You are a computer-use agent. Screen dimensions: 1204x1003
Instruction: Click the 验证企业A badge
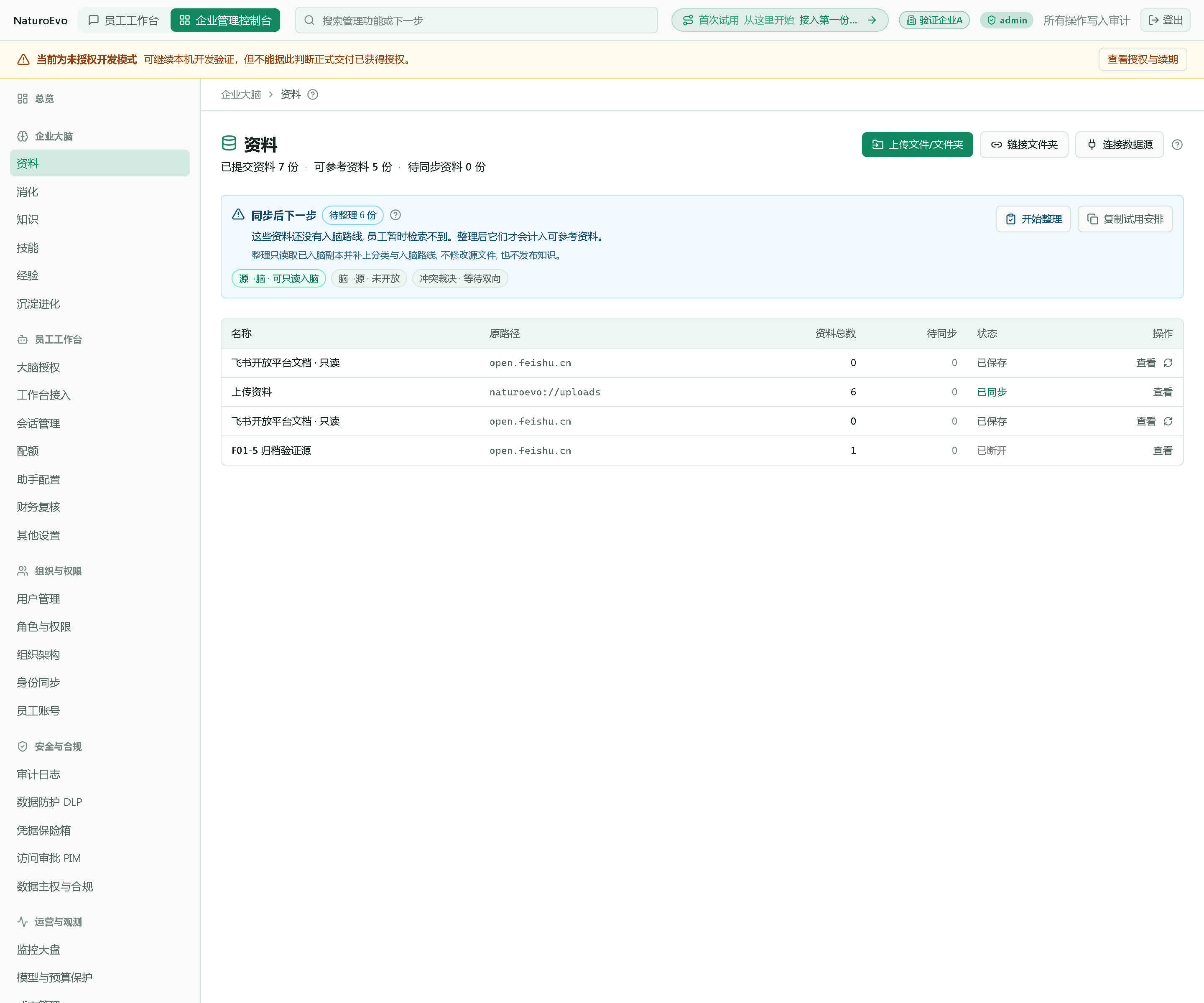point(934,20)
